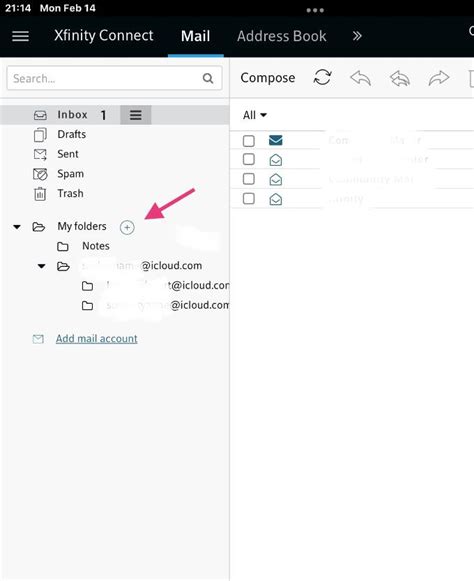Click the Compose button

point(268,78)
